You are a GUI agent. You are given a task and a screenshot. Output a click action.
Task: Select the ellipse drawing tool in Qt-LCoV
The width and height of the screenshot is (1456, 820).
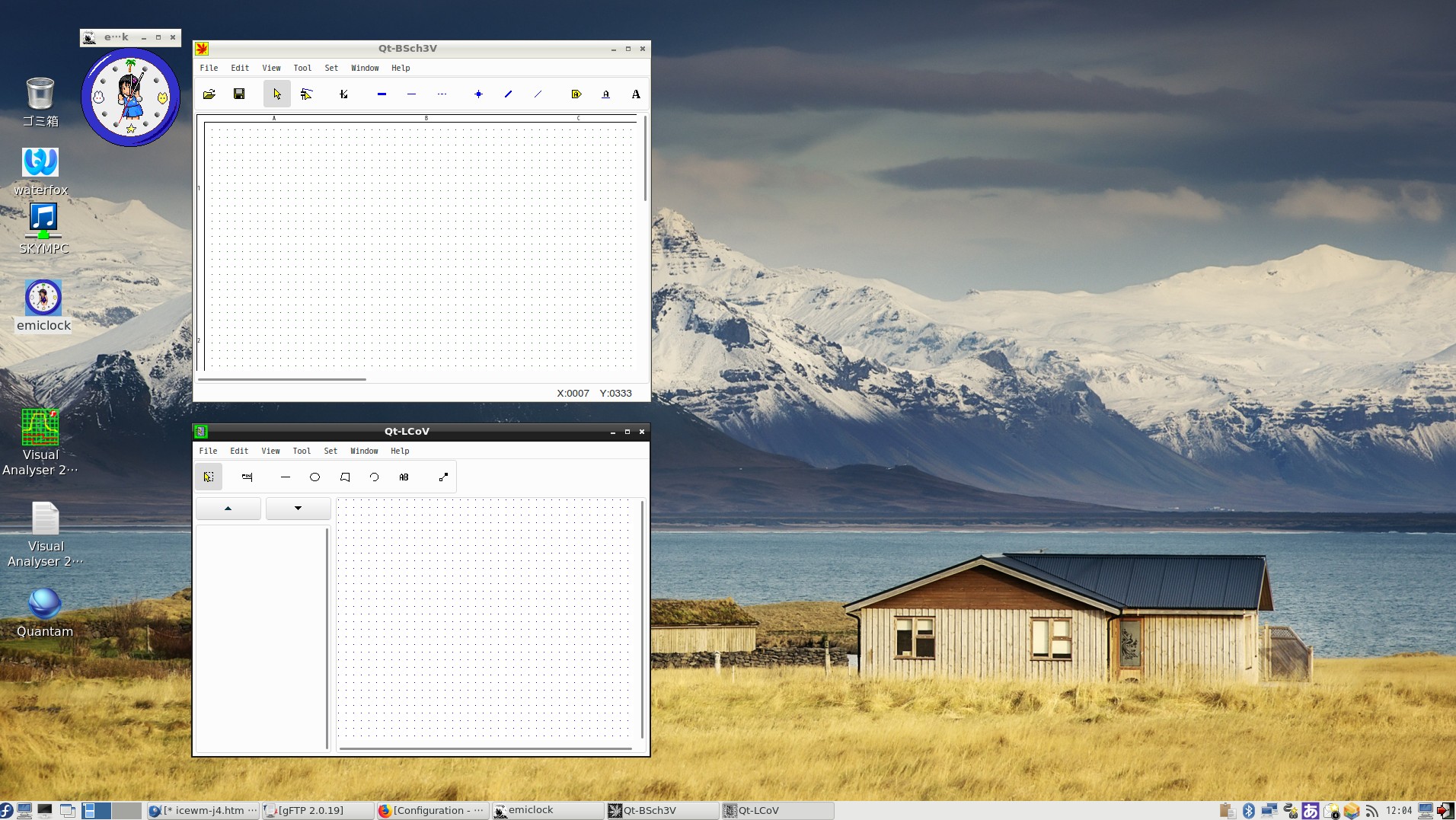(315, 477)
